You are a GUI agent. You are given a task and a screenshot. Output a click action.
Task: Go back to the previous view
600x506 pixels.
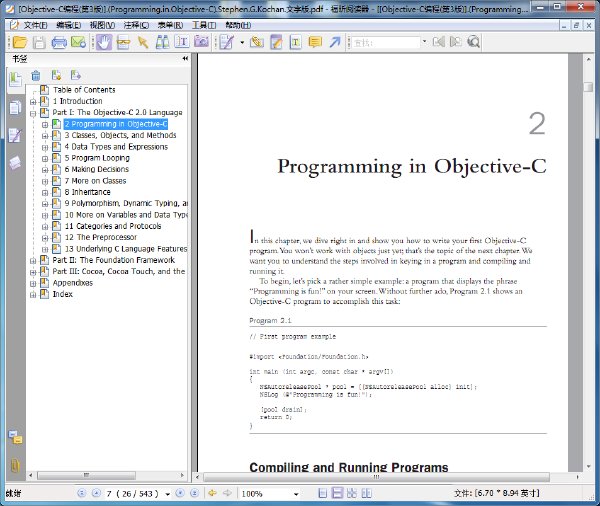click(x=212, y=493)
